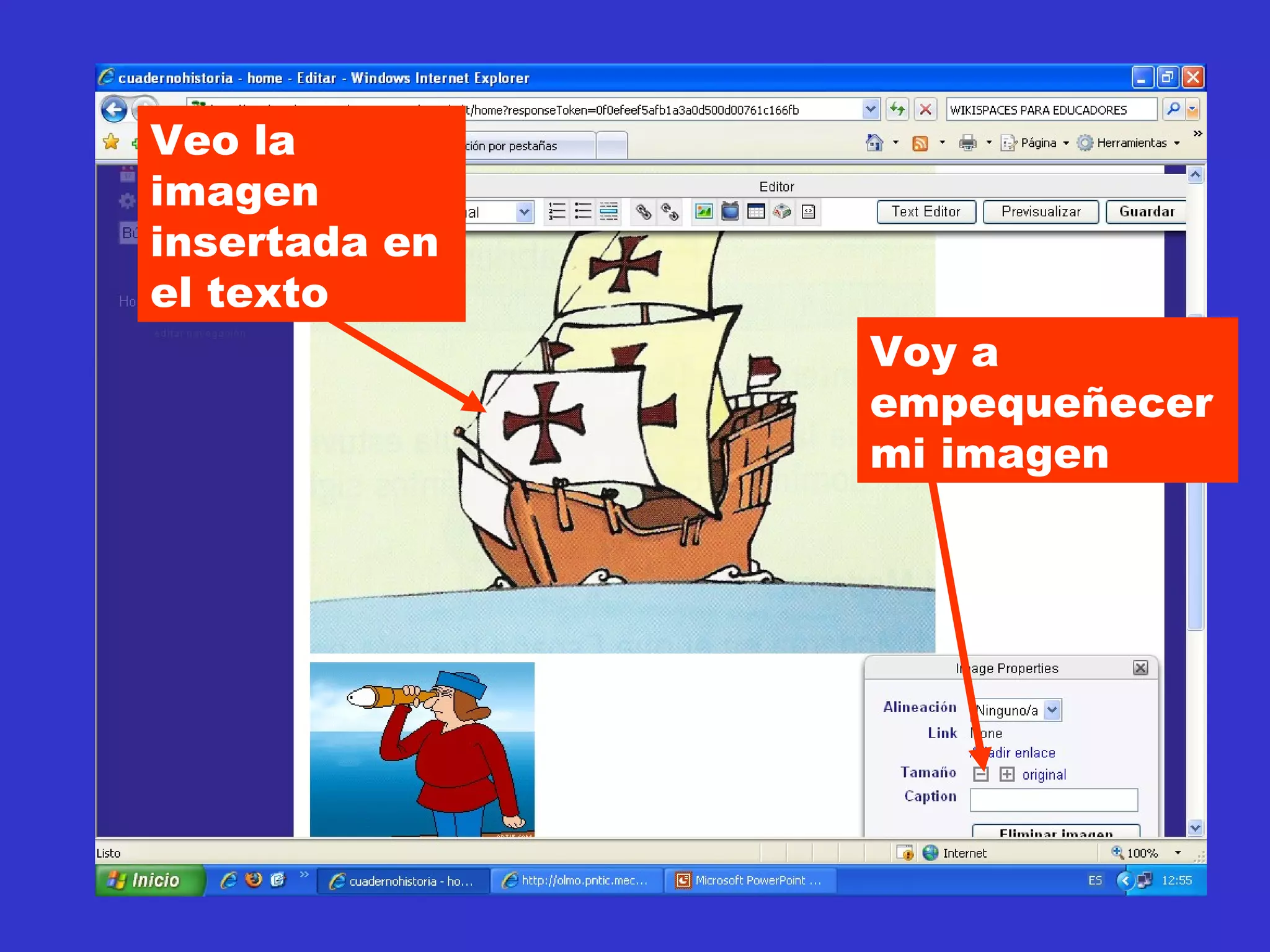
Task: Click the Añadir enlace link
Action: coord(1013,752)
